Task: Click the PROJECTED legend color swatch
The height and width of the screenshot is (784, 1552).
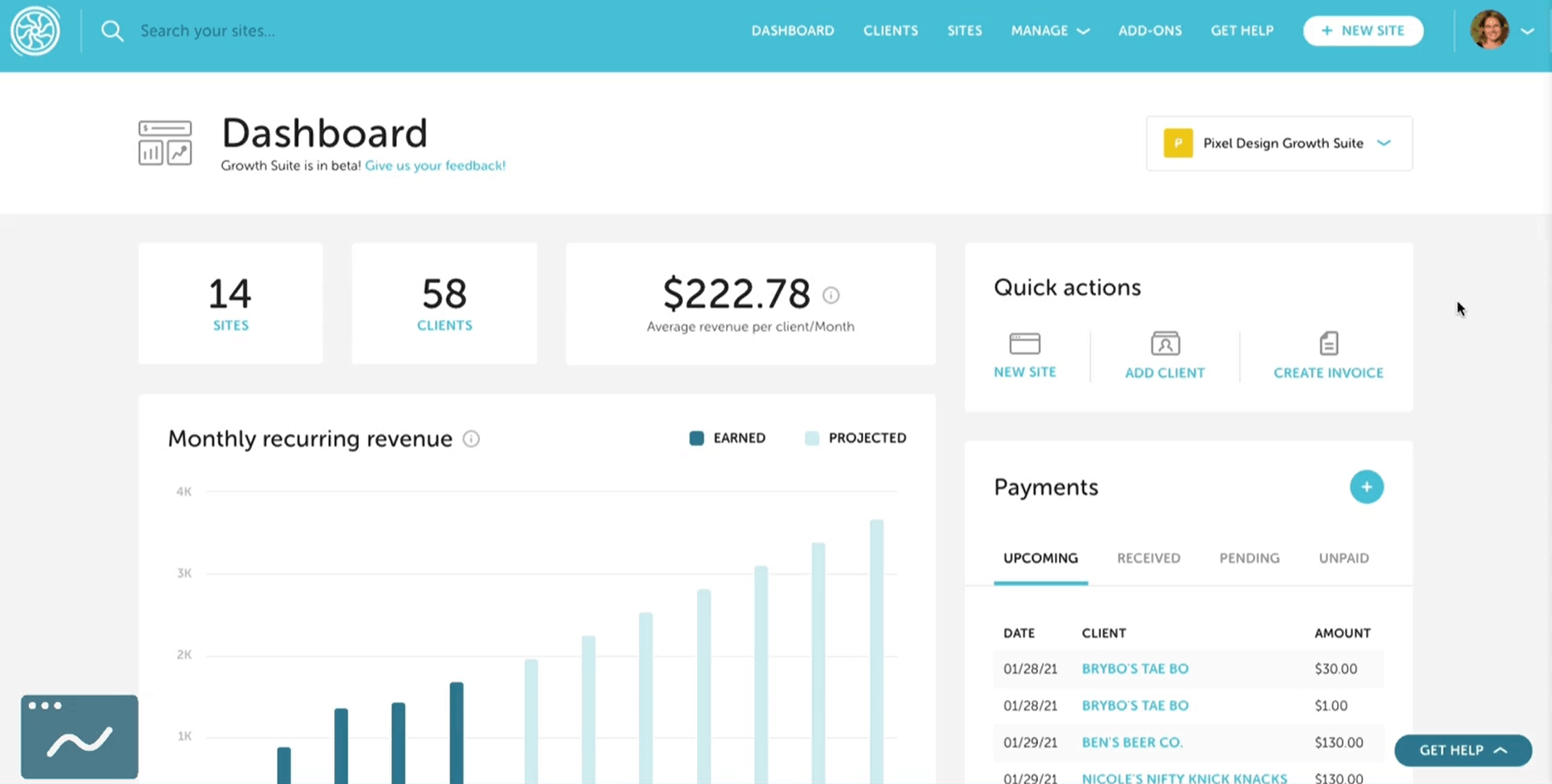Action: [812, 438]
